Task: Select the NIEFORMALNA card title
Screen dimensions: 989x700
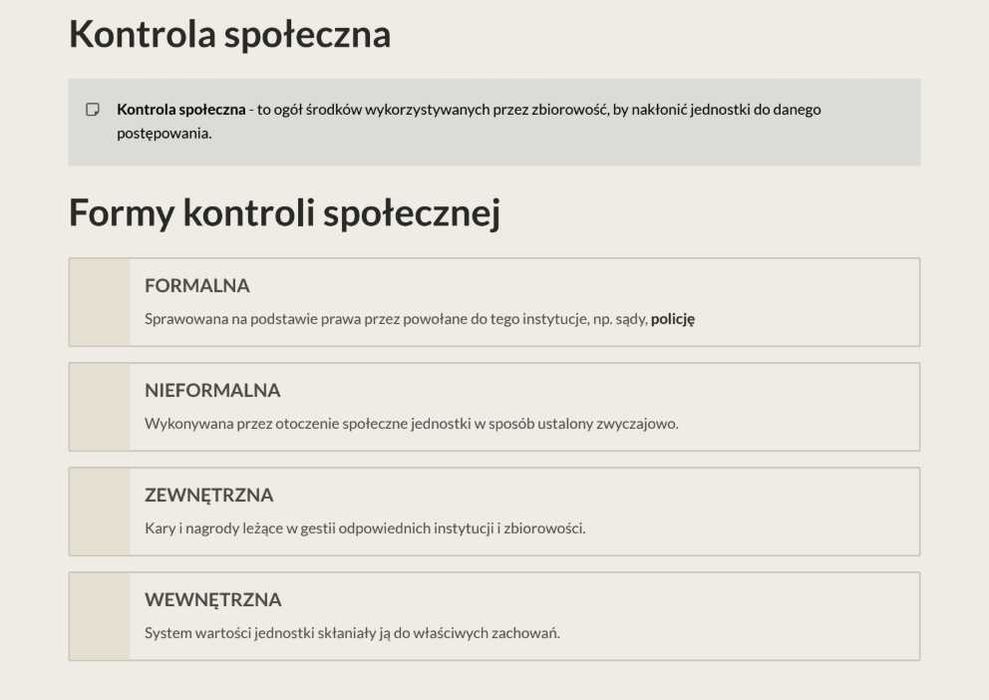Action: (212, 391)
